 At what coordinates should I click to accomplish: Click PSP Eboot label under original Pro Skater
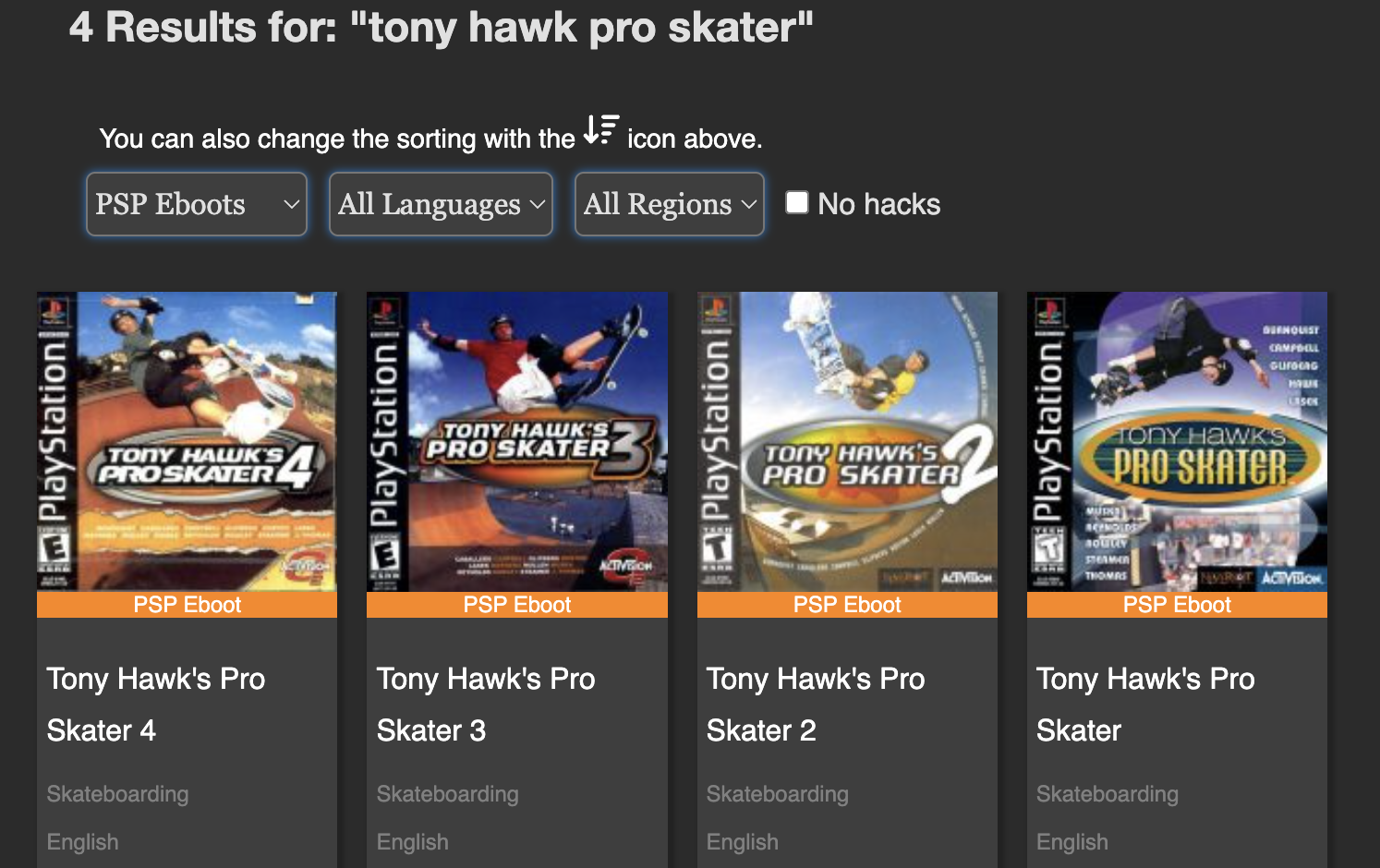(x=1177, y=605)
